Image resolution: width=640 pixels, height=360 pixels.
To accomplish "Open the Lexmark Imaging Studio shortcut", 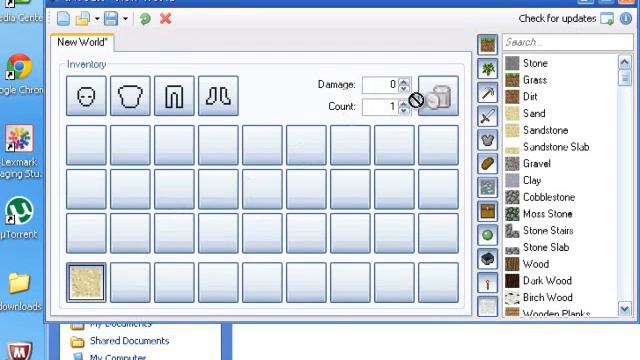I will (20, 151).
